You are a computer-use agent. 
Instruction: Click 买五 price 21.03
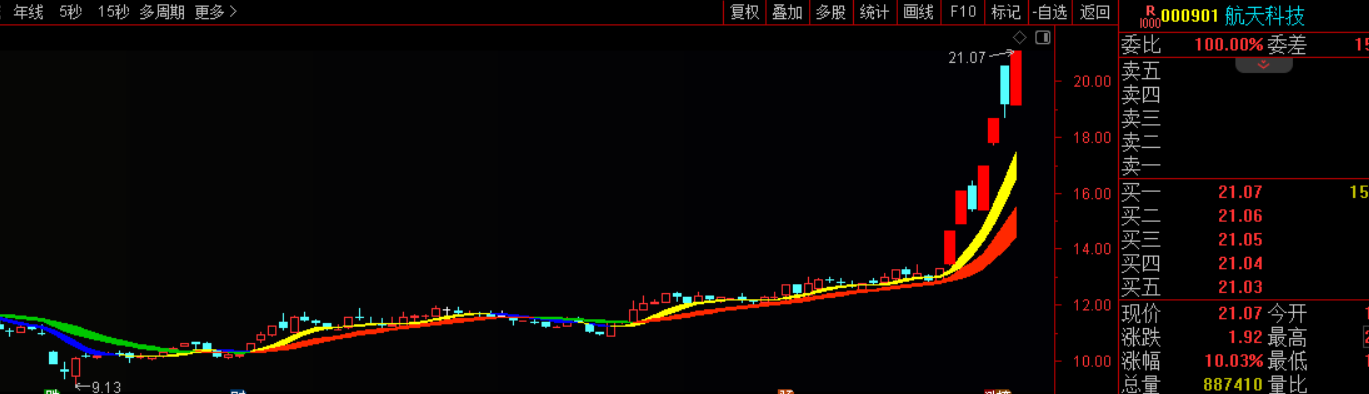pyautogui.click(x=1240, y=288)
